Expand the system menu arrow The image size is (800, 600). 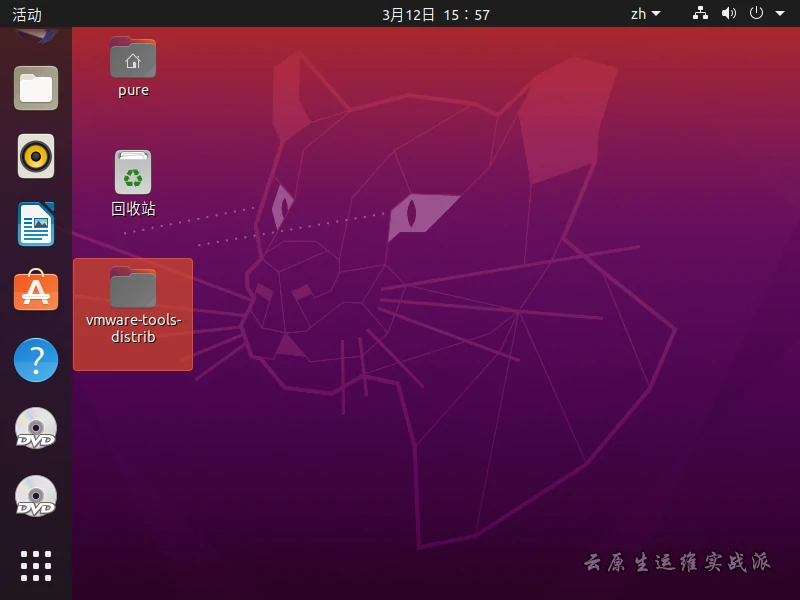pos(780,14)
